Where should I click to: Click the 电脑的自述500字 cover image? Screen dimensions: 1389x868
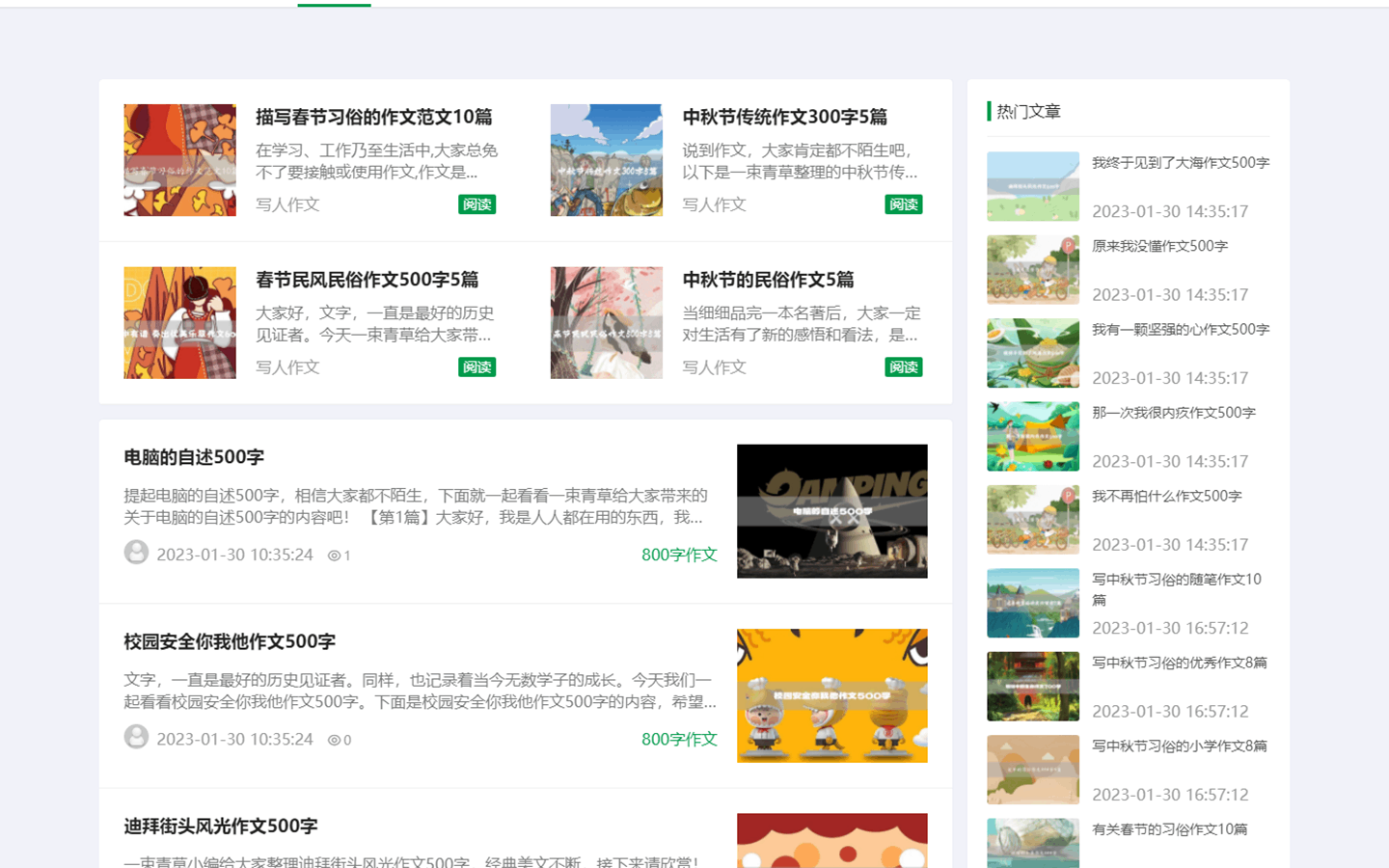tap(832, 511)
